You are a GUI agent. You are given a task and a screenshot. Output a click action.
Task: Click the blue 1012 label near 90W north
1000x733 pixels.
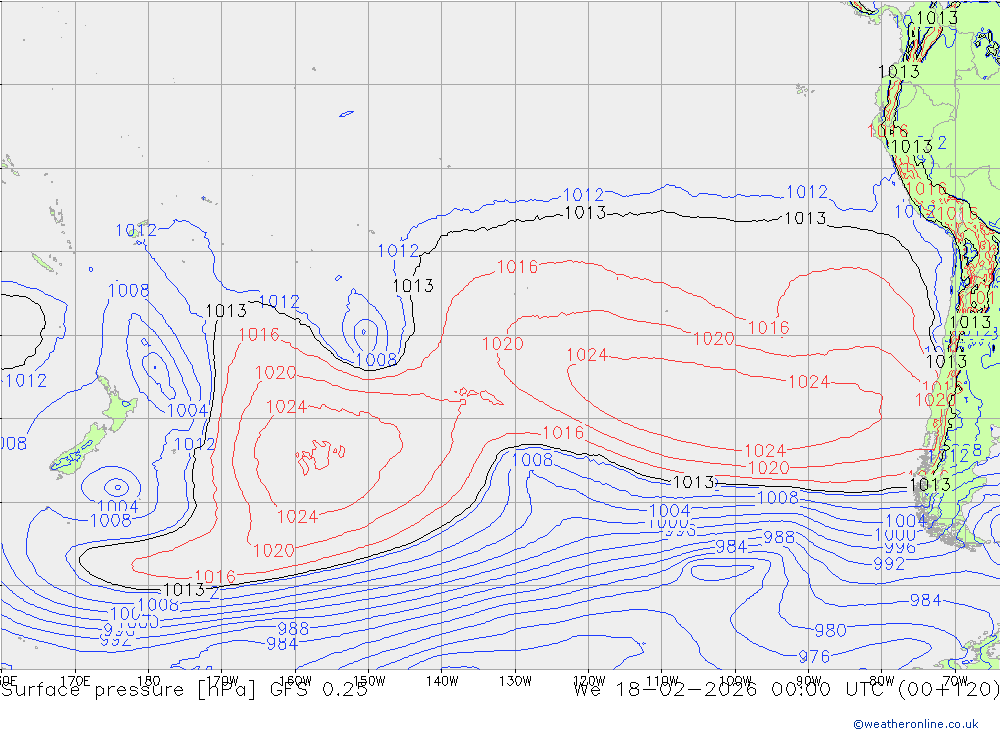(807, 191)
